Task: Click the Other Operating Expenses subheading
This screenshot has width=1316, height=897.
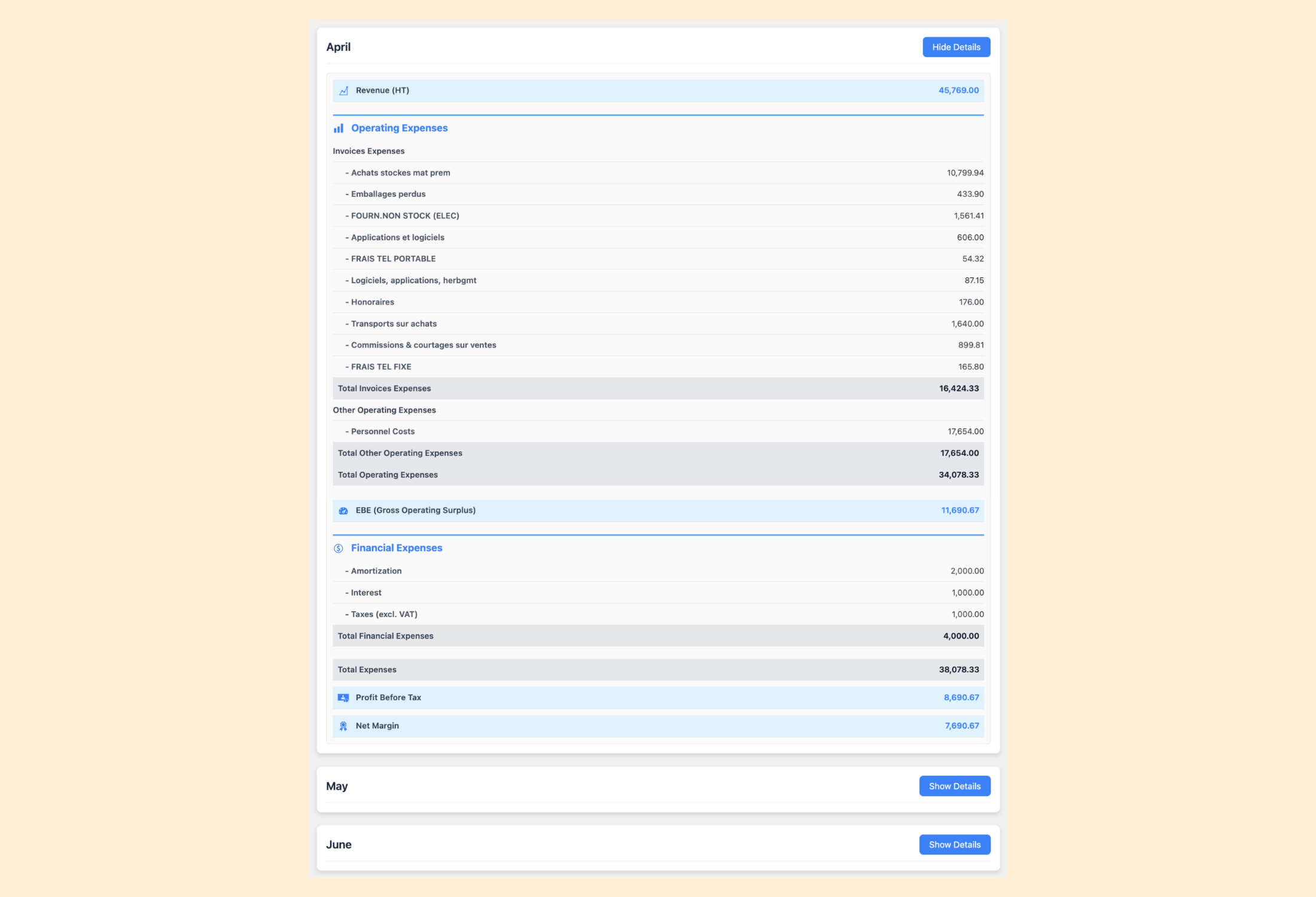Action: coord(384,410)
